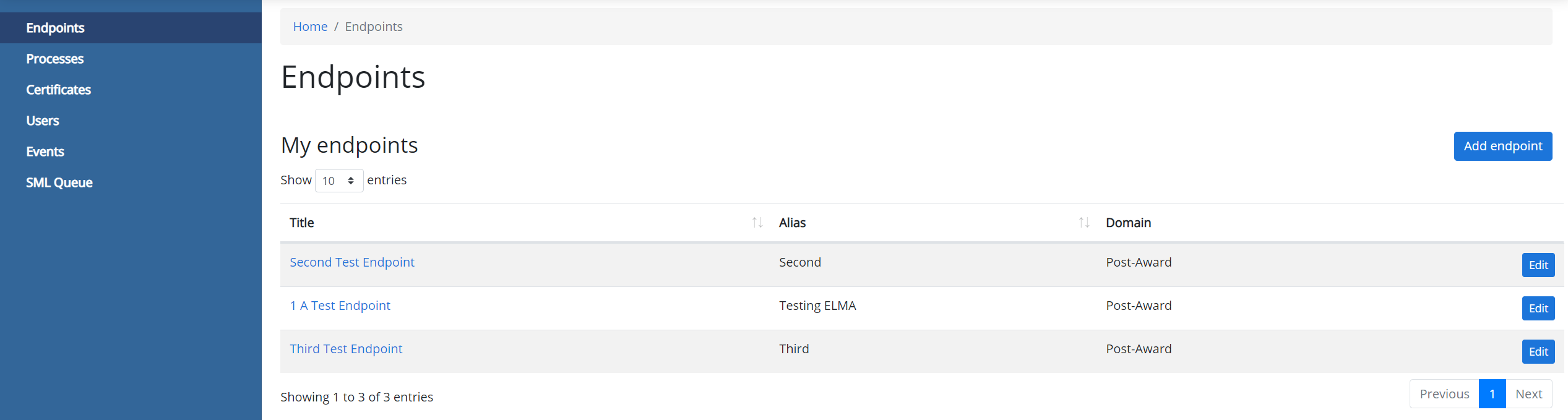The width and height of the screenshot is (1568, 420).
Task: Open the Second Test Endpoint link
Action: [x=352, y=262]
